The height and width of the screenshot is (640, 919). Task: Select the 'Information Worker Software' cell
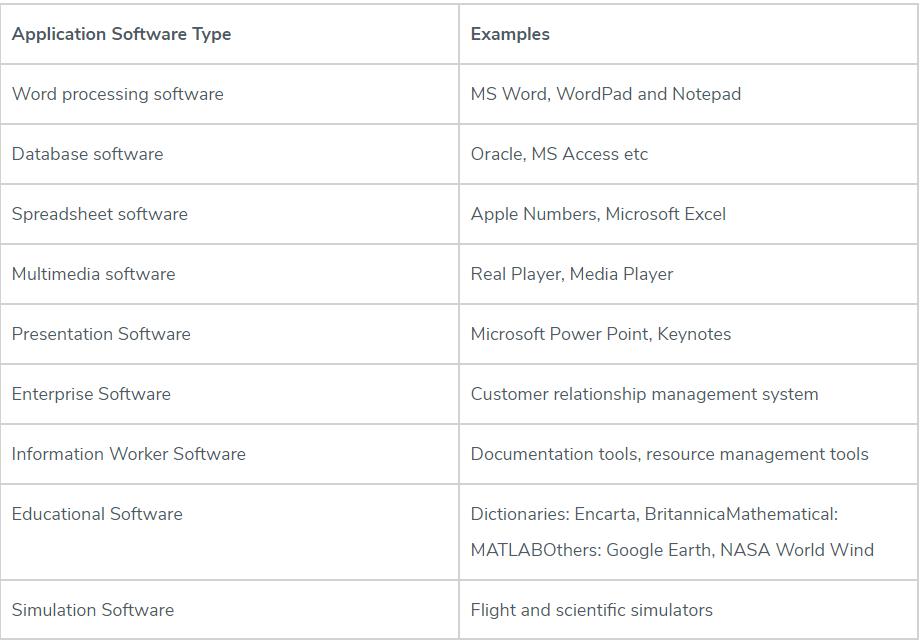point(128,454)
